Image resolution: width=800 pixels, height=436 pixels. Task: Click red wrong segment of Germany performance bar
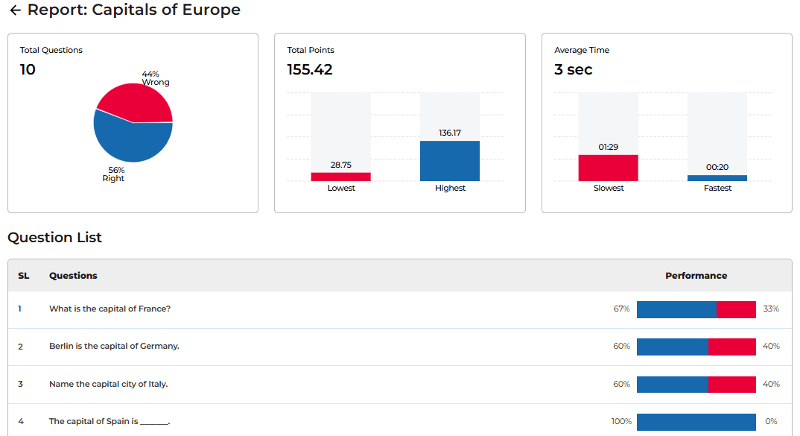(x=732, y=347)
